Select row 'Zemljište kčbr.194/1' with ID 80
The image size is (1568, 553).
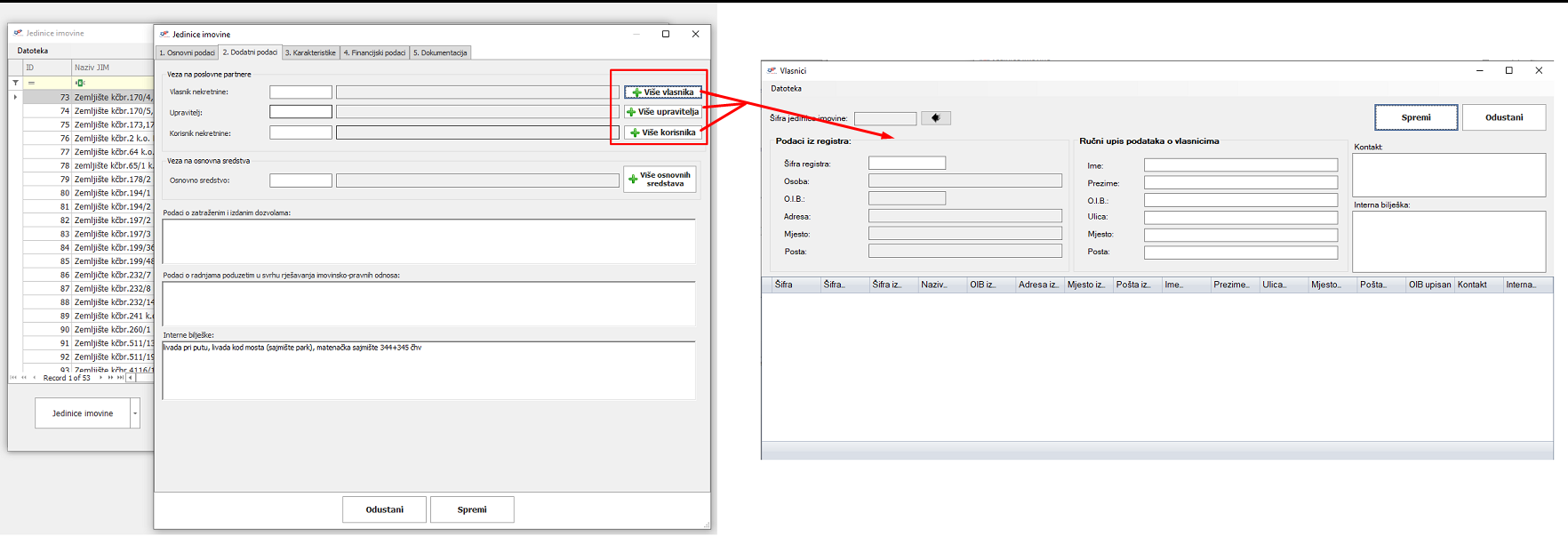click(112, 193)
